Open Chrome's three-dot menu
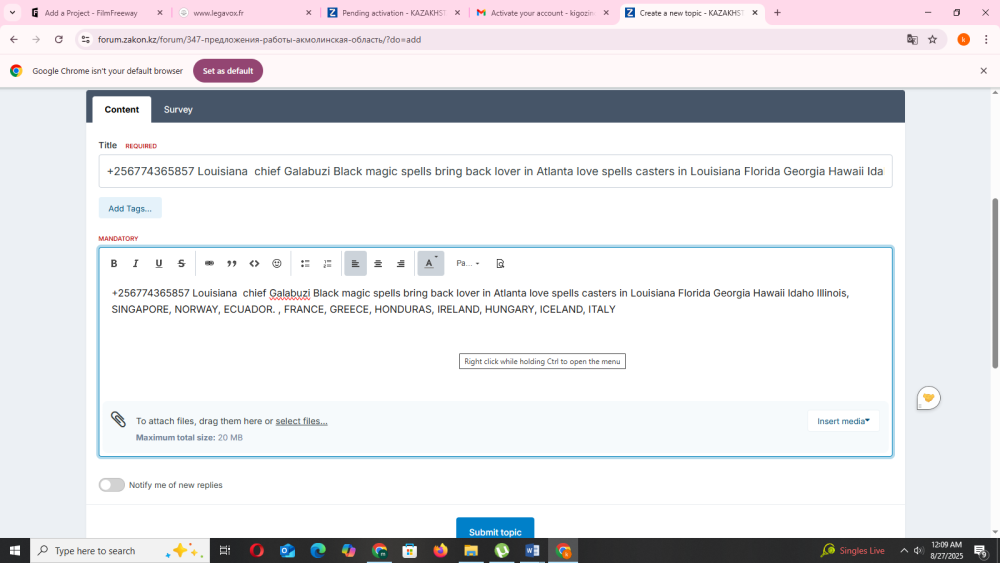 point(986,40)
